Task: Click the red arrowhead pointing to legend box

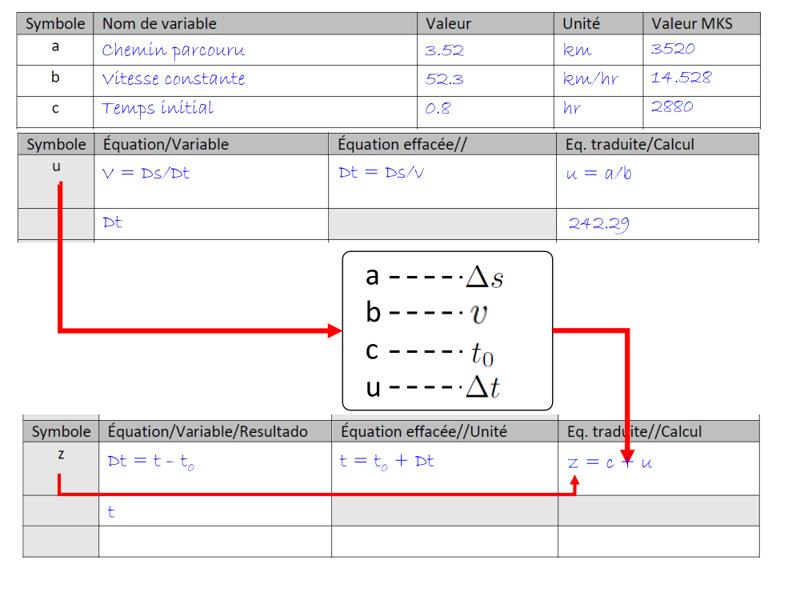Action: pyautogui.click(x=335, y=331)
